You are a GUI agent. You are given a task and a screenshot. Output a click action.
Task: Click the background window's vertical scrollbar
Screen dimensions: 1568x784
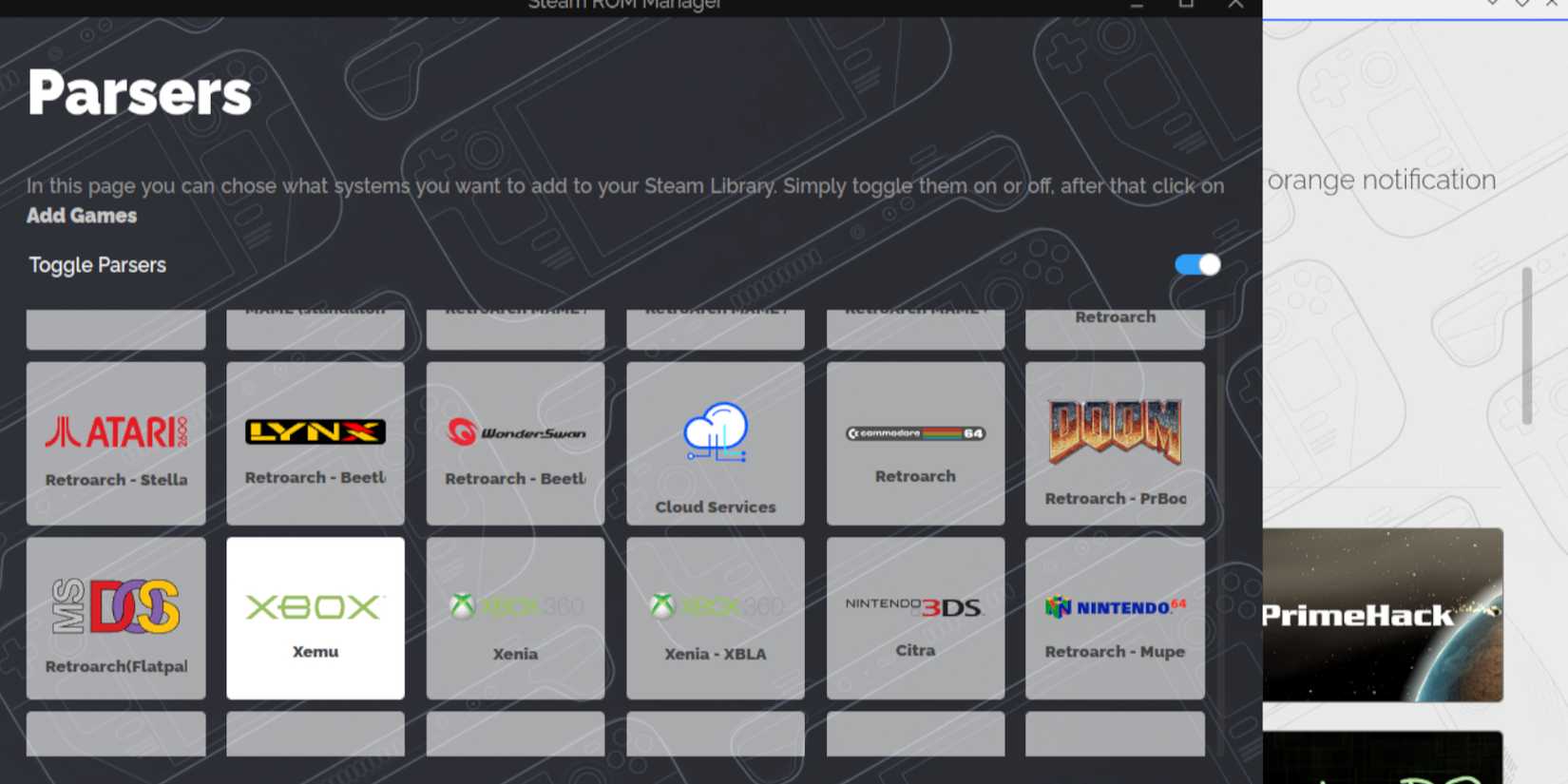coord(1526,346)
